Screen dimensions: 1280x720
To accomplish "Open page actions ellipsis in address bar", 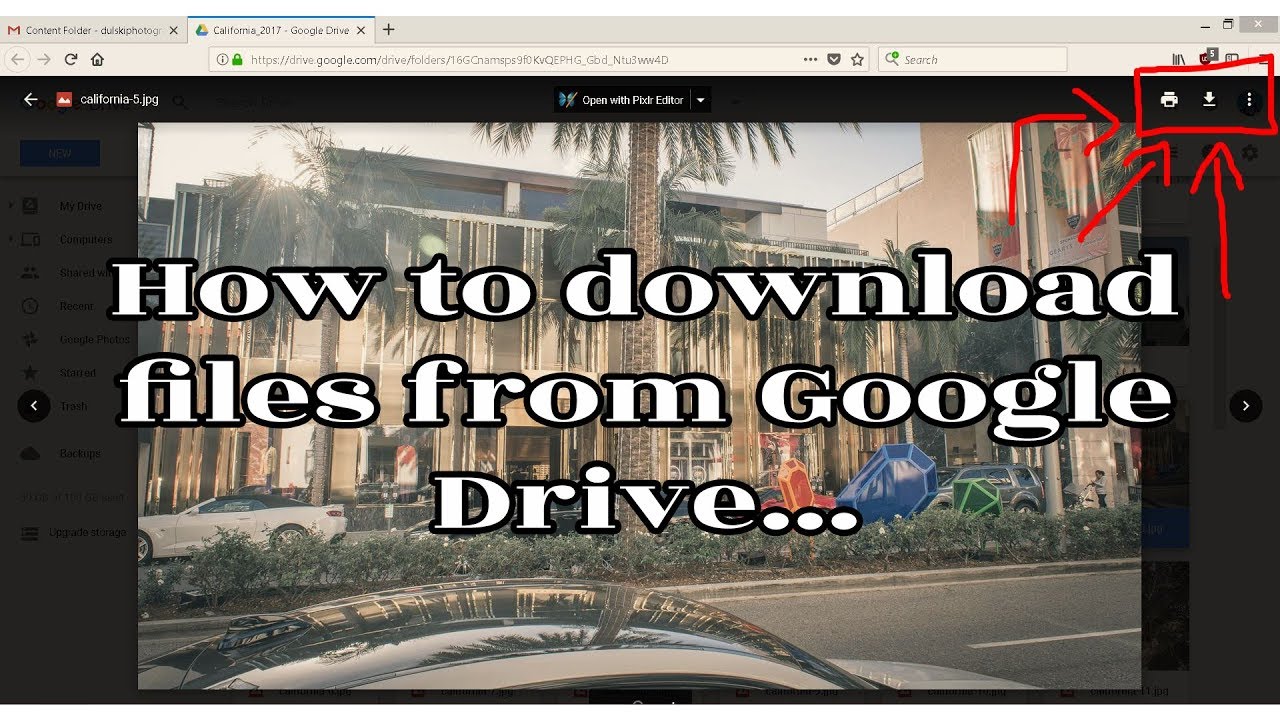I will click(810, 59).
